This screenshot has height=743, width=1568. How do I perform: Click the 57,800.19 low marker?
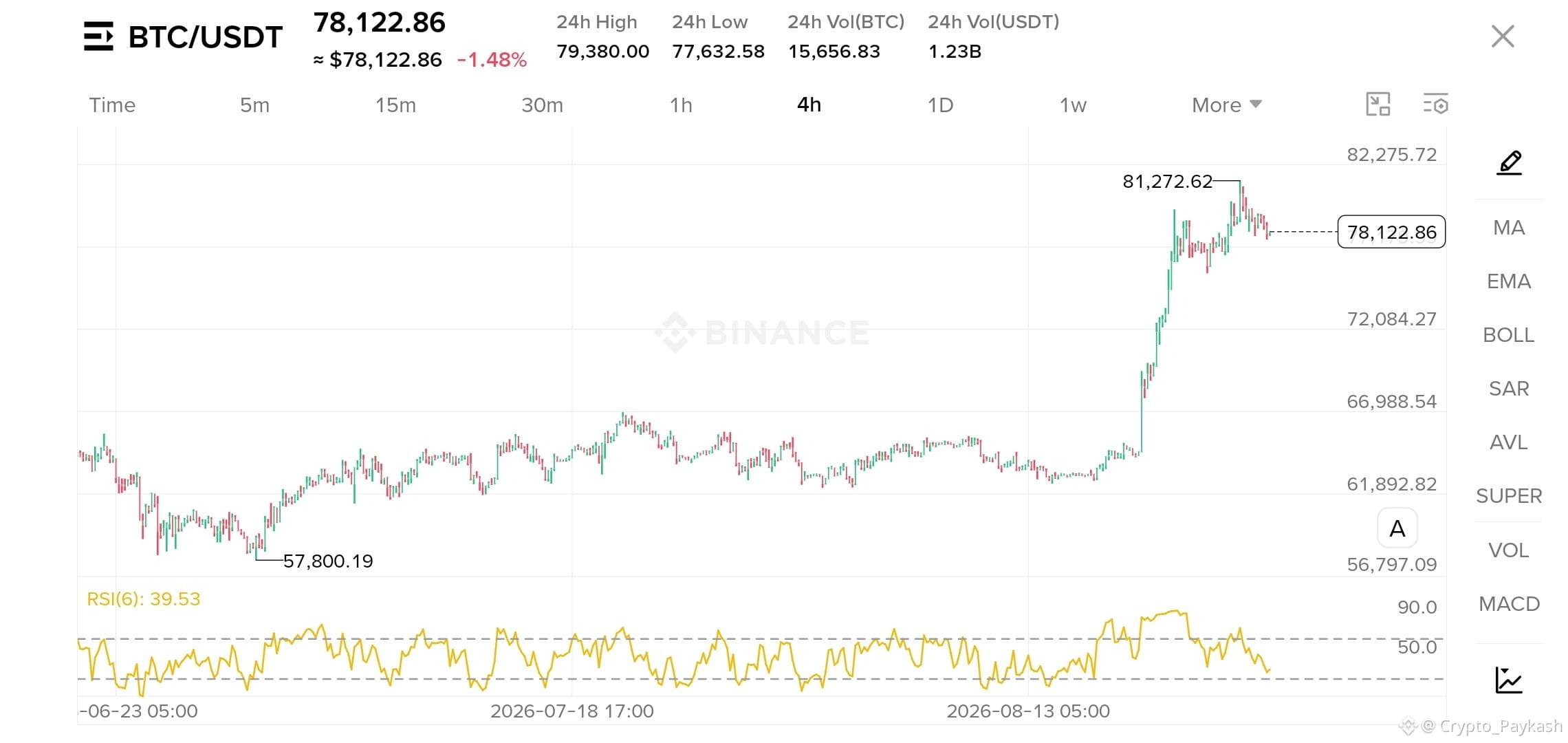point(328,561)
